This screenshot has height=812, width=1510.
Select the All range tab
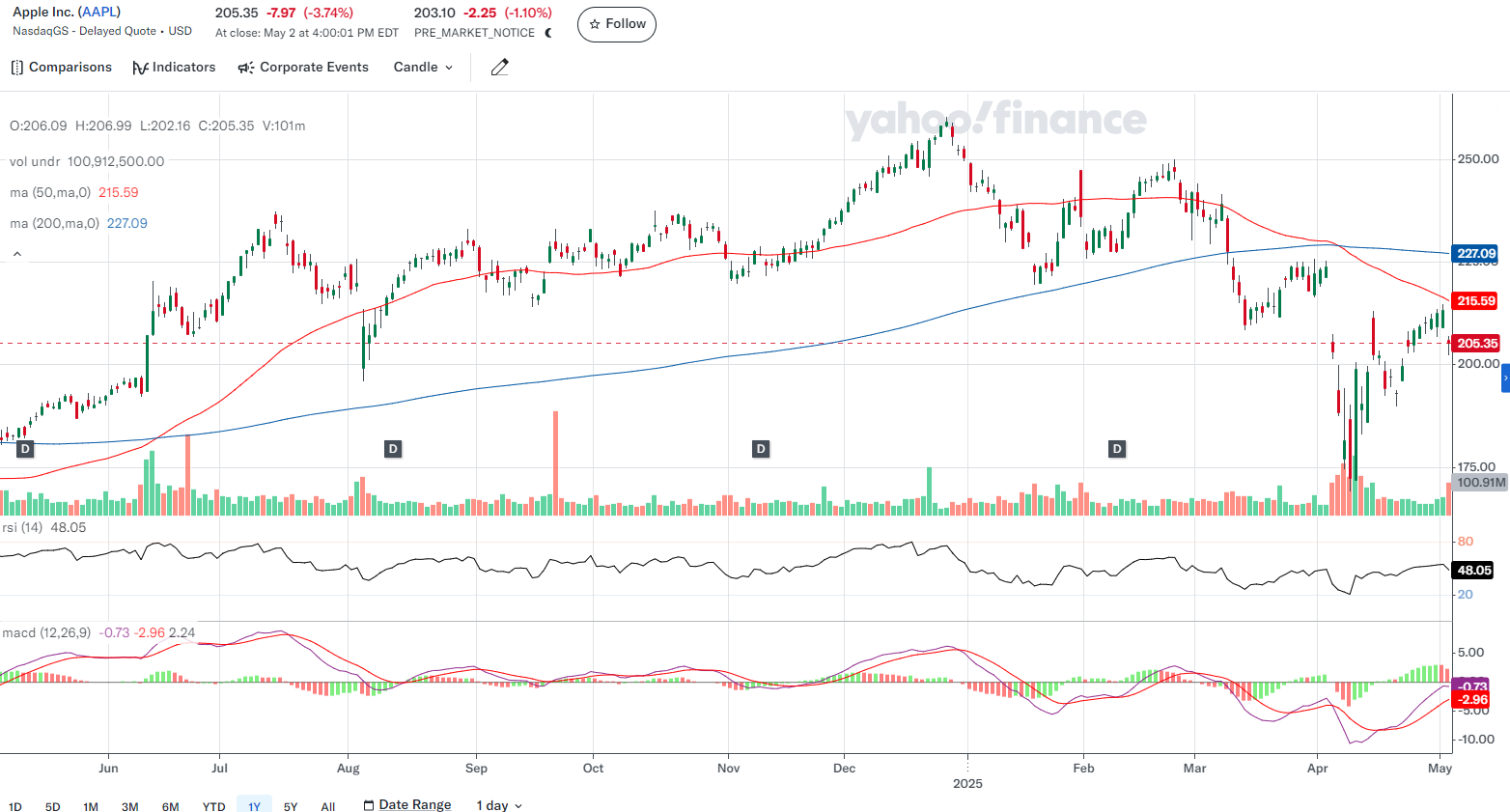point(328,806)
